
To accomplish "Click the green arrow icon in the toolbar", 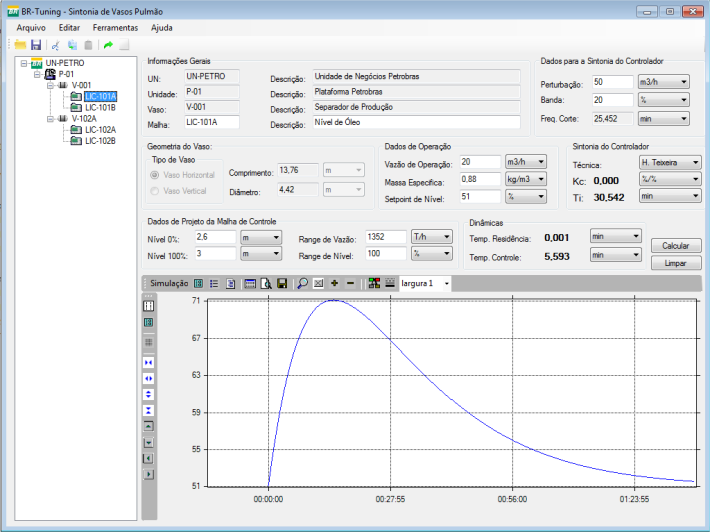I will tap(108, 46).
